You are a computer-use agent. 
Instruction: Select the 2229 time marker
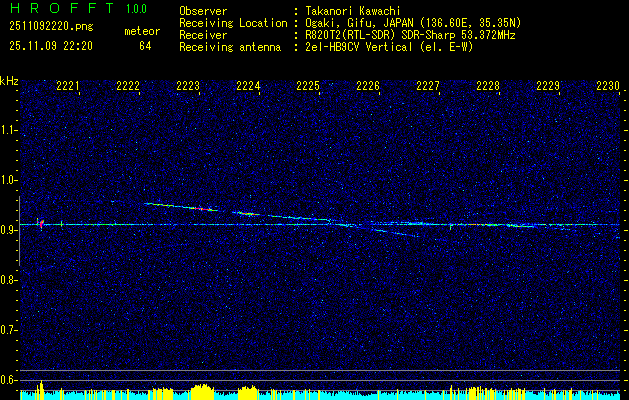(x=548, y=87)
